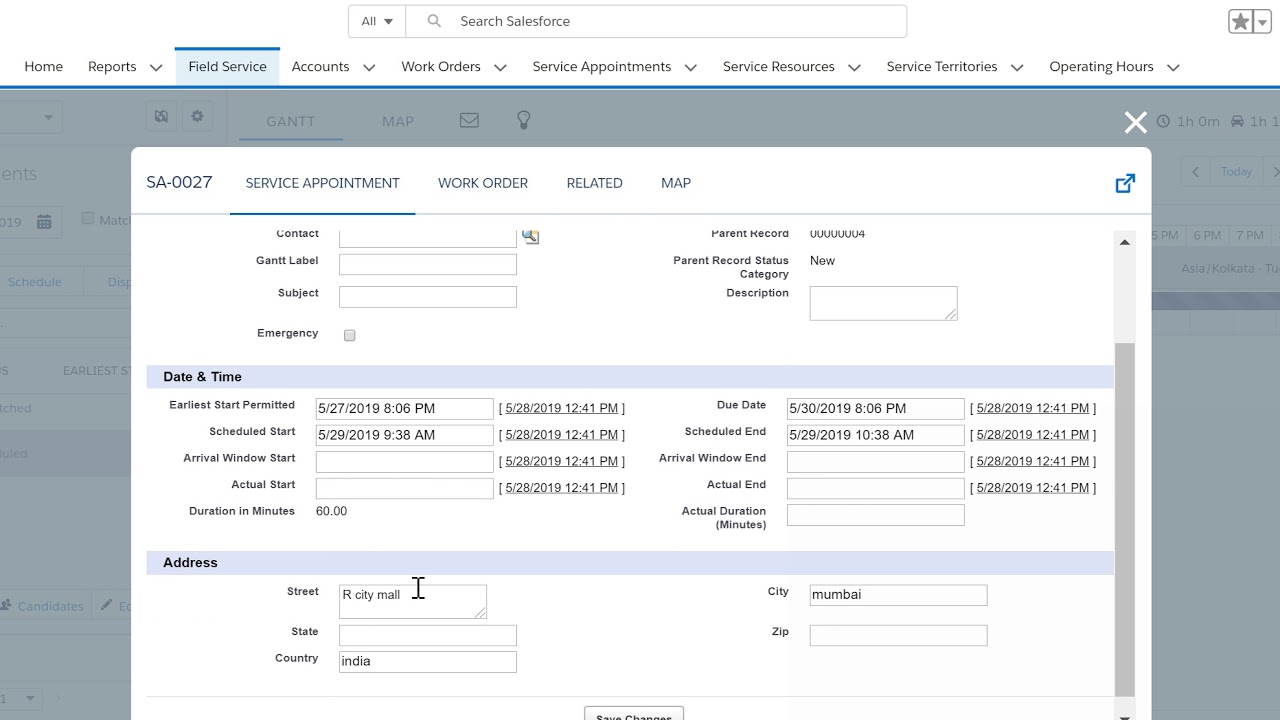1280x720 pixels.
Task: Expand Service Resources menu chevron
Action: (854, 67)
